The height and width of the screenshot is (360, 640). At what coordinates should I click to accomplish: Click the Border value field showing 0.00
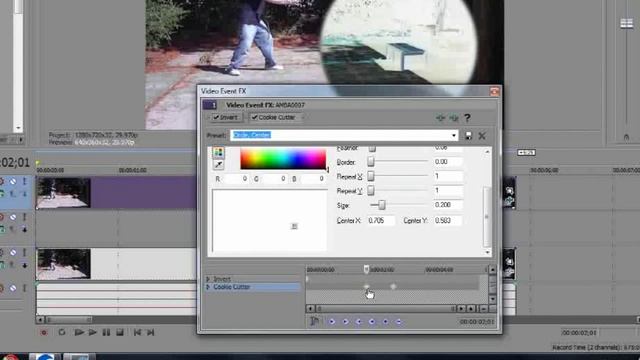[x=447, y=162]
